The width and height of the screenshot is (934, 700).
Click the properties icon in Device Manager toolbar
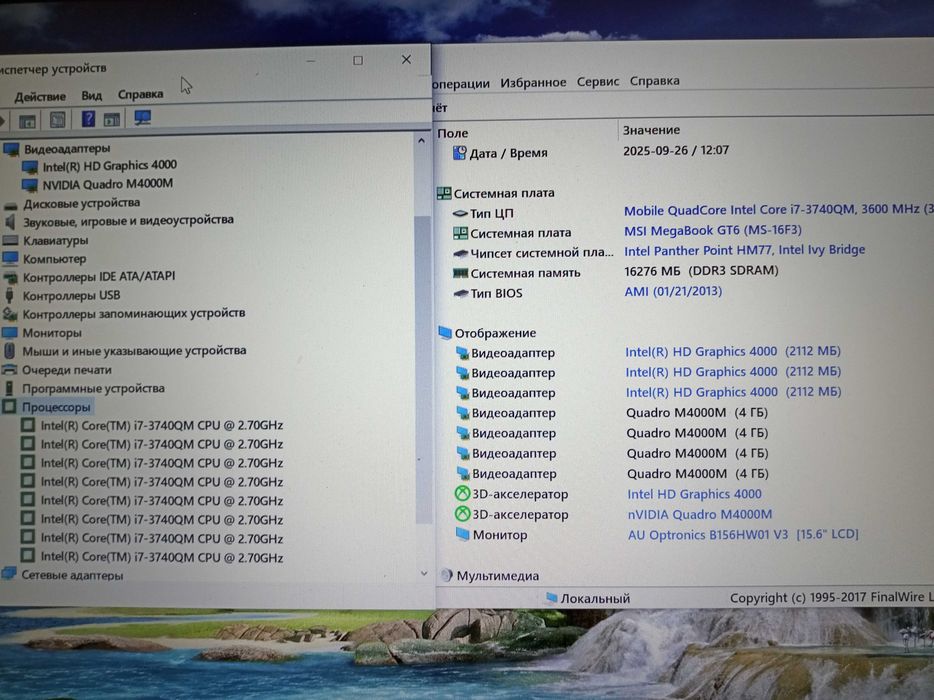pyautogui.click(x=58, y=120)
